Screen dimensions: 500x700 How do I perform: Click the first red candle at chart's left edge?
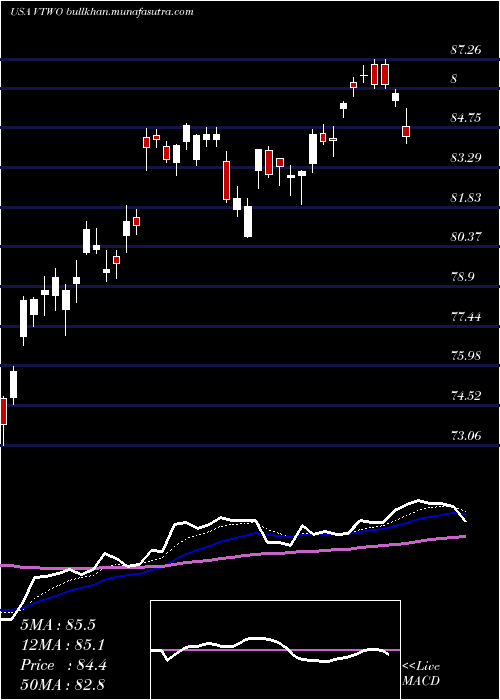pos(4,411)
